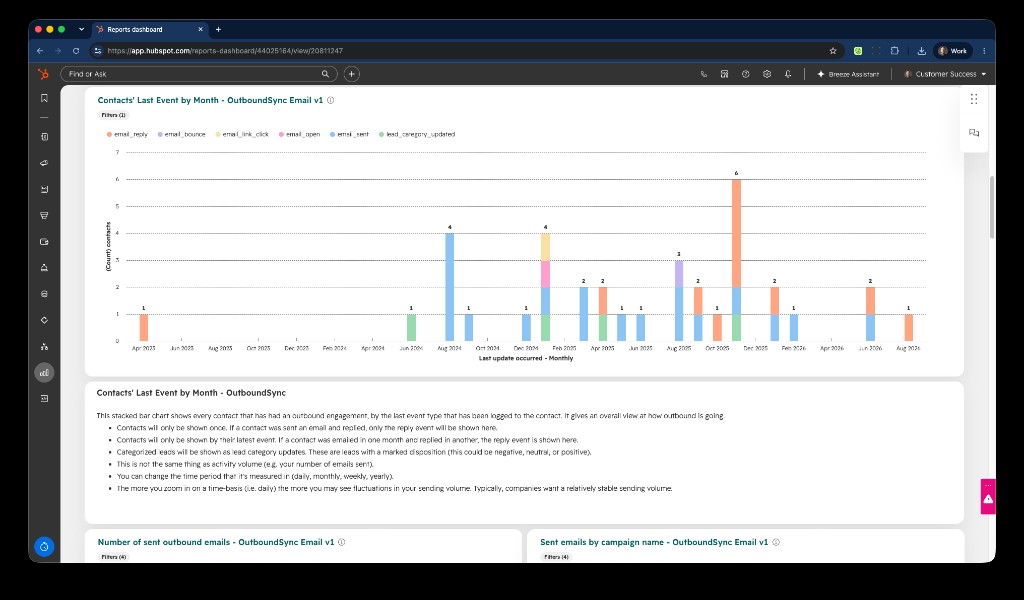The height and width of the screenshot is (600, 1024).
Task: Click the browser address bar URL
Action: 225,50
